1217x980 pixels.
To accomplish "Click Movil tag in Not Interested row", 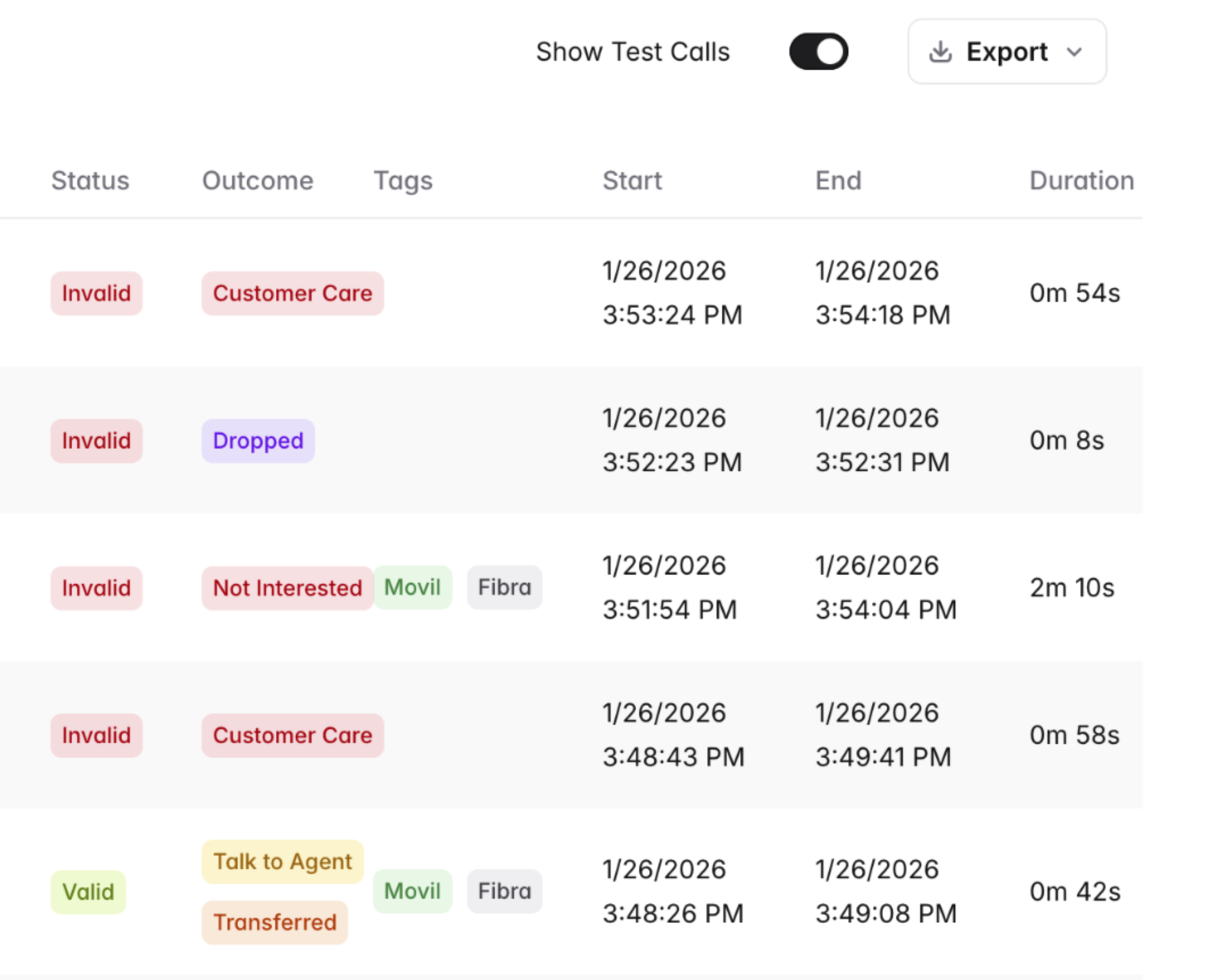I will coord(412,587).
